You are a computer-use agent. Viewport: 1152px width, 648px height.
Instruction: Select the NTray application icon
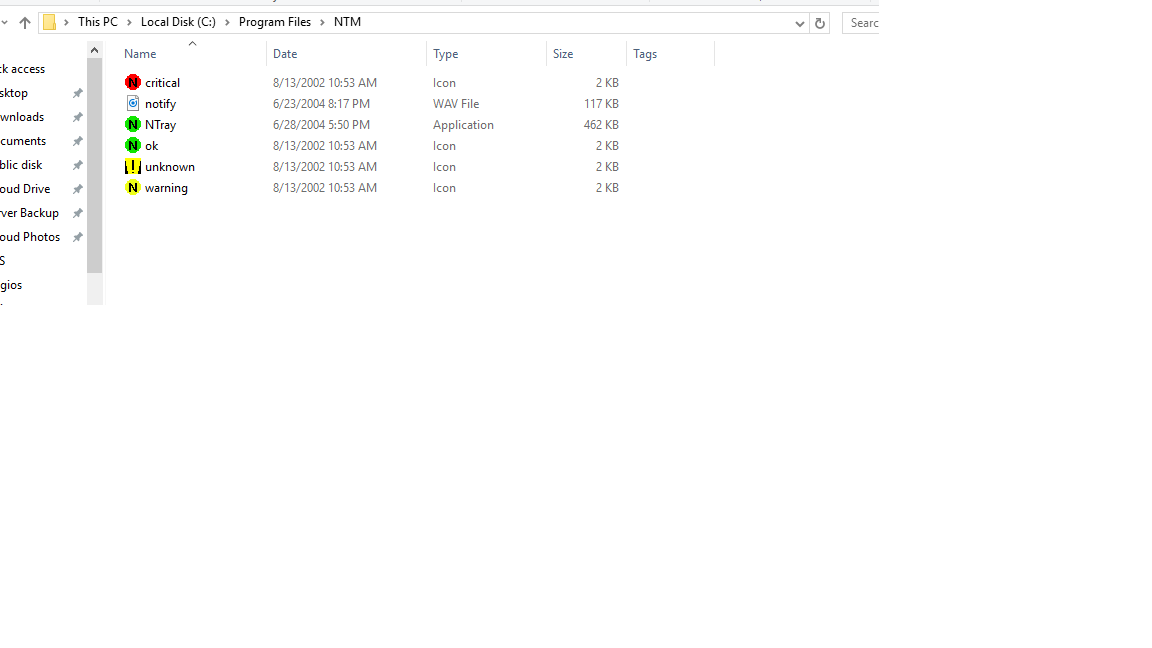133,124
